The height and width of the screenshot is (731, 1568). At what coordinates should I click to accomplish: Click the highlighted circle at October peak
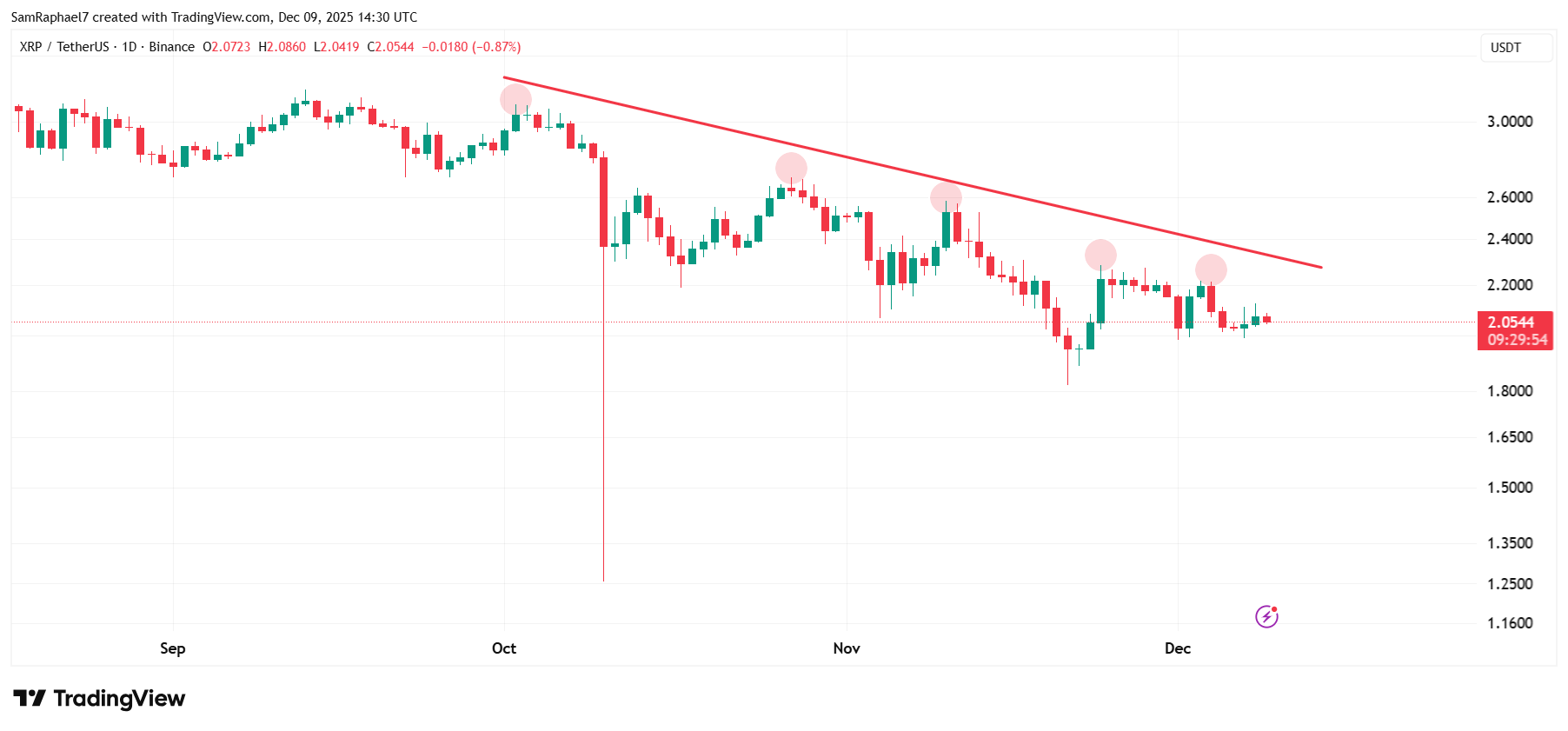pos(515,99)
